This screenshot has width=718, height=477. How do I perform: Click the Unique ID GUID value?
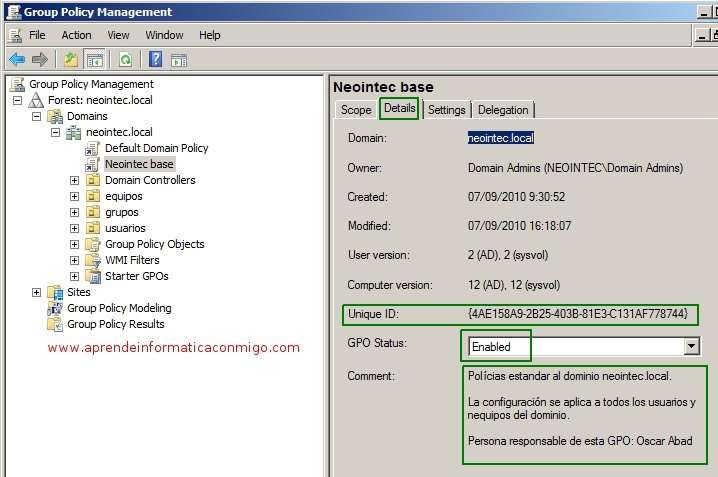click(578, 314)
